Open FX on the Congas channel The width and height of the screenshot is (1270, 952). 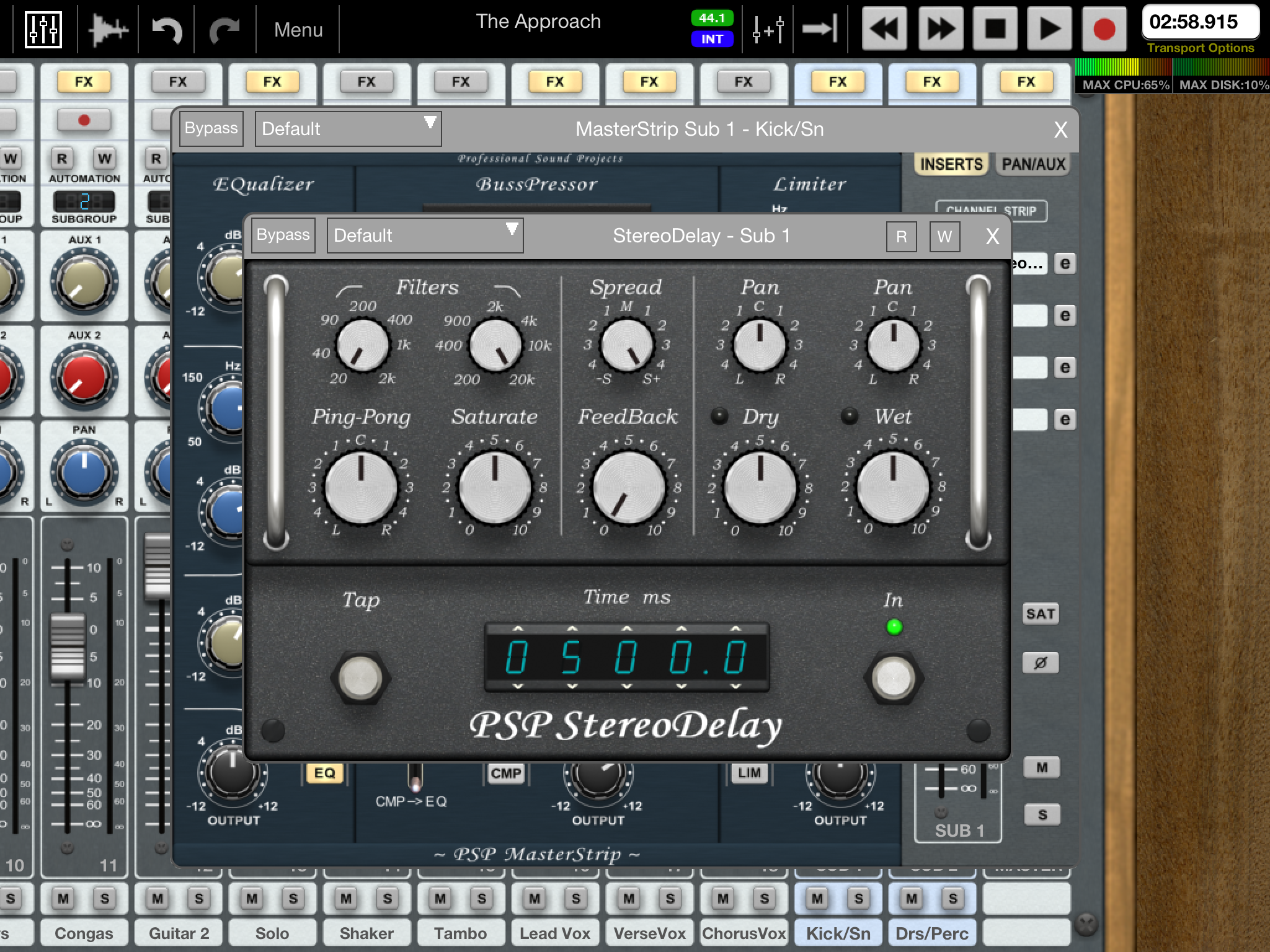[x=84, y=81]
